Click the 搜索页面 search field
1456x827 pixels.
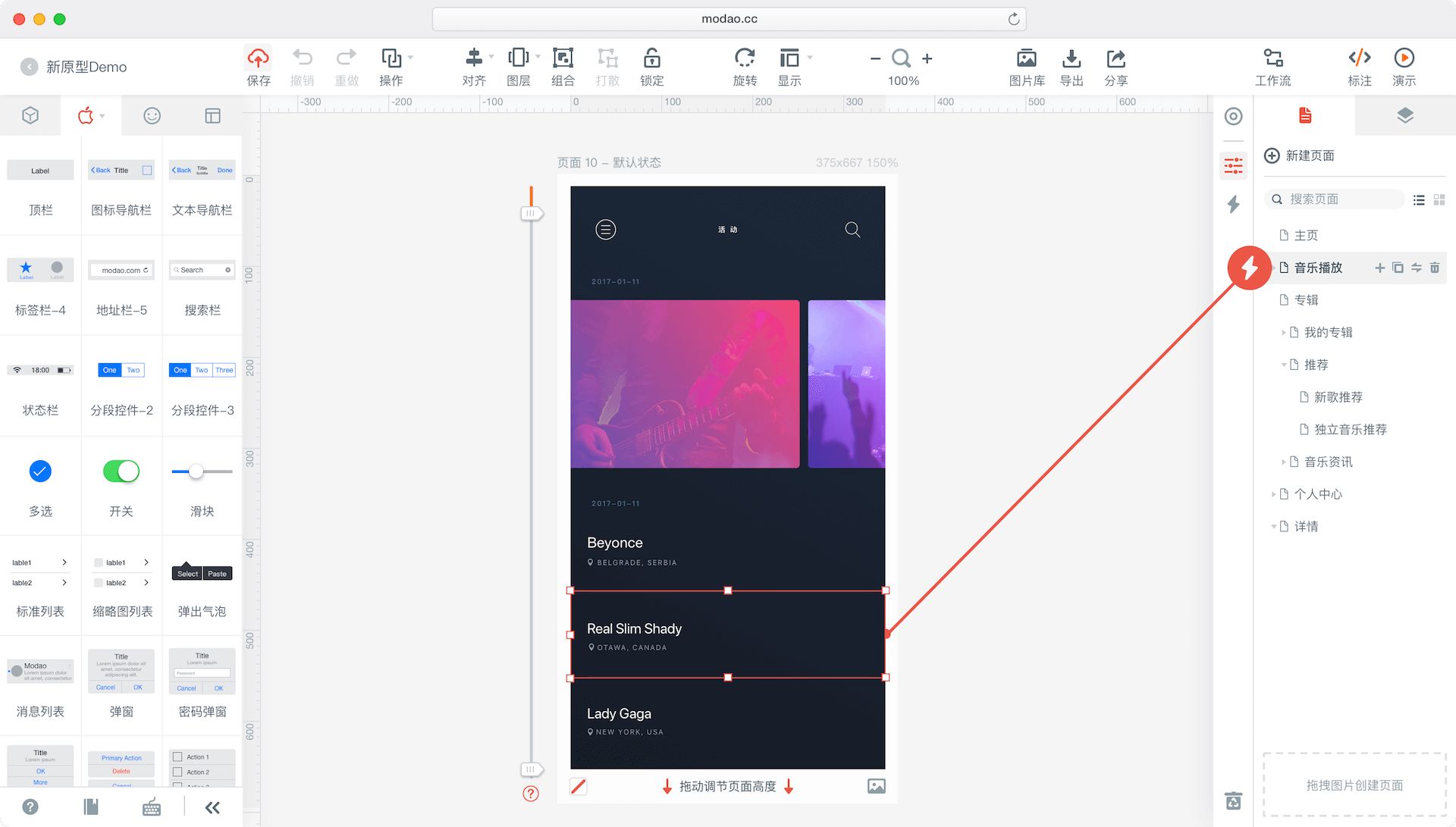(x=1335, y=199)
